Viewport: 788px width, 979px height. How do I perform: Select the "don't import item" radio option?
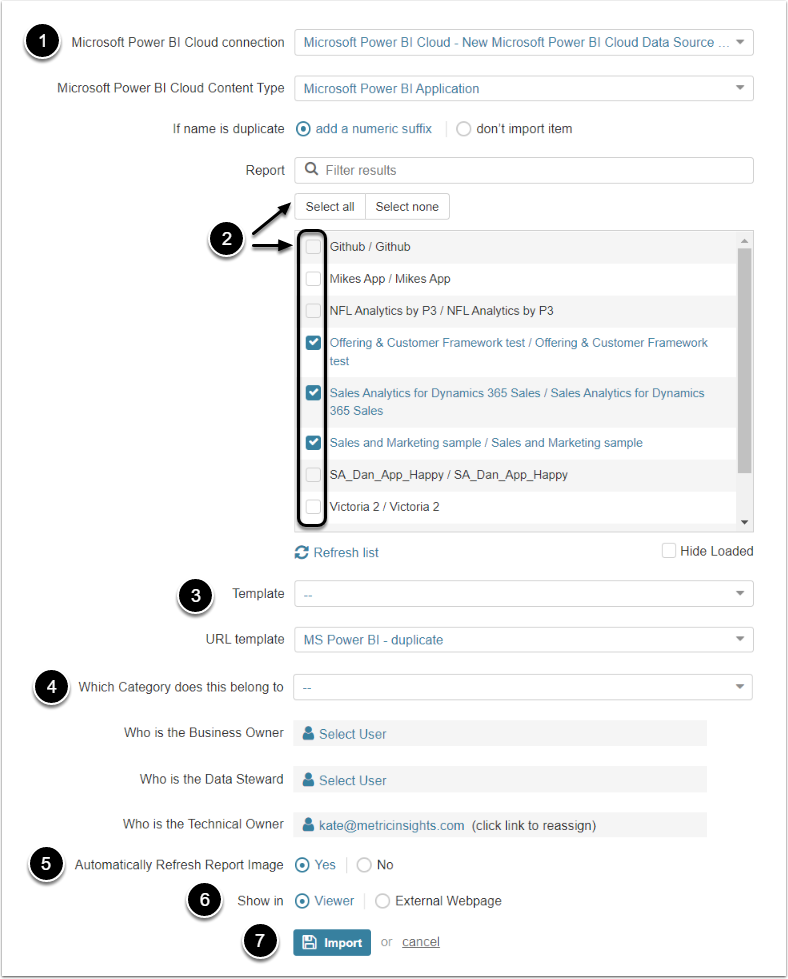pos(463,129)
